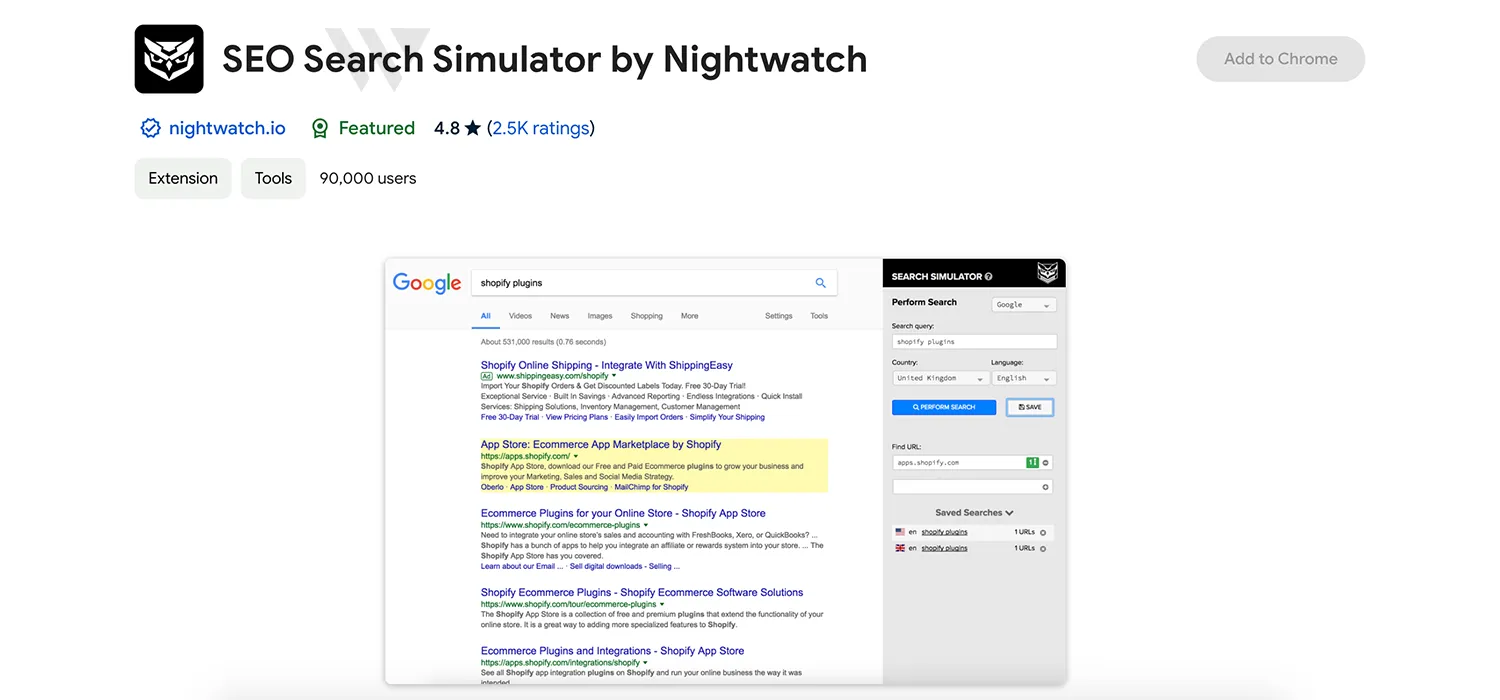
Task: Click the star icon beside the 4.8 rating
Action: point(473,128)
